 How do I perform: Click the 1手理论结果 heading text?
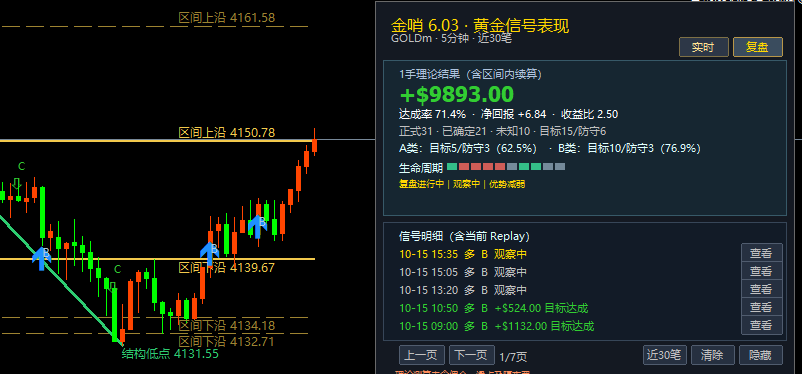pyautogui.click(x=470, y=74)
